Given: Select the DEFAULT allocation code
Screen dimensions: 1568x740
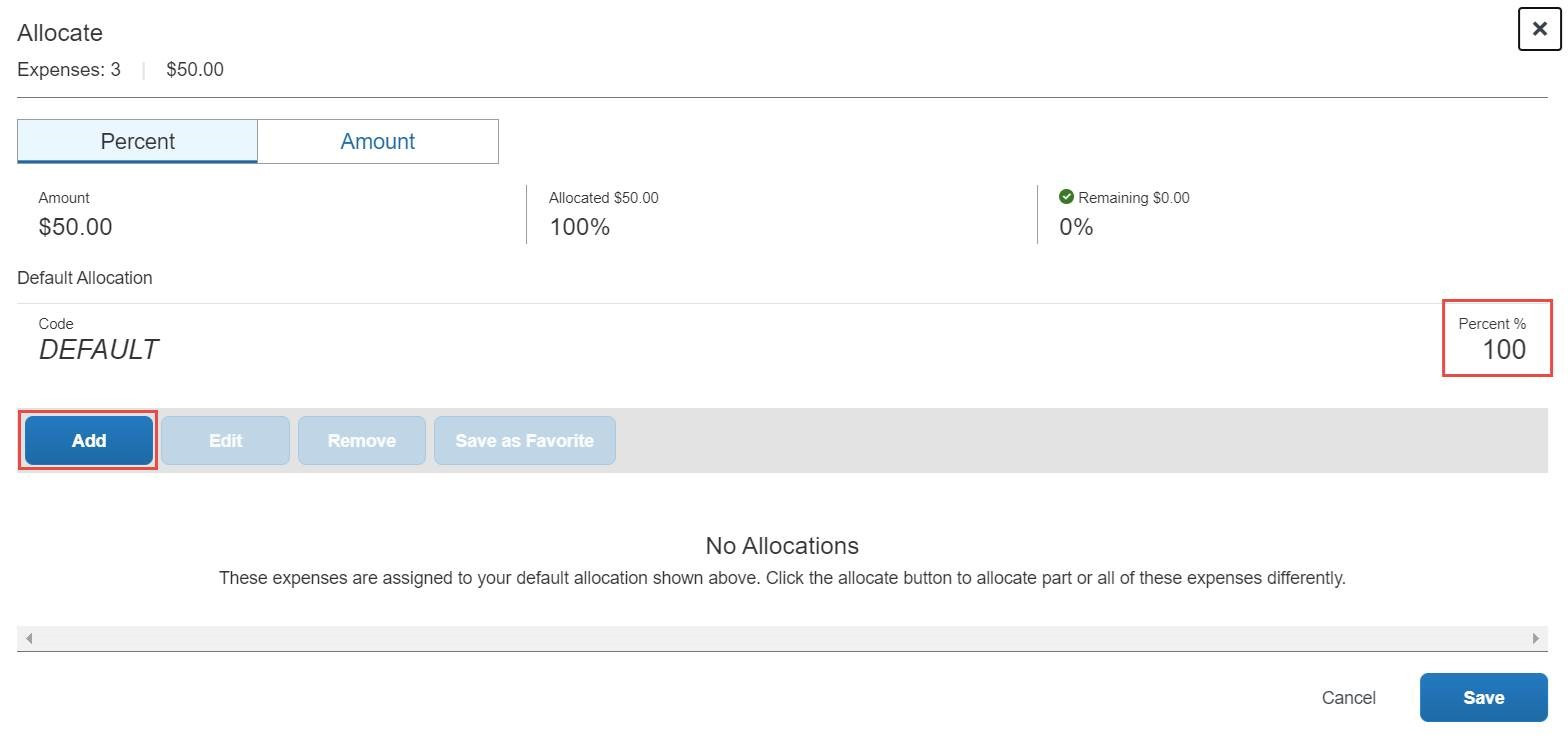Looking at the screenshot, I should tap(98, 350).
